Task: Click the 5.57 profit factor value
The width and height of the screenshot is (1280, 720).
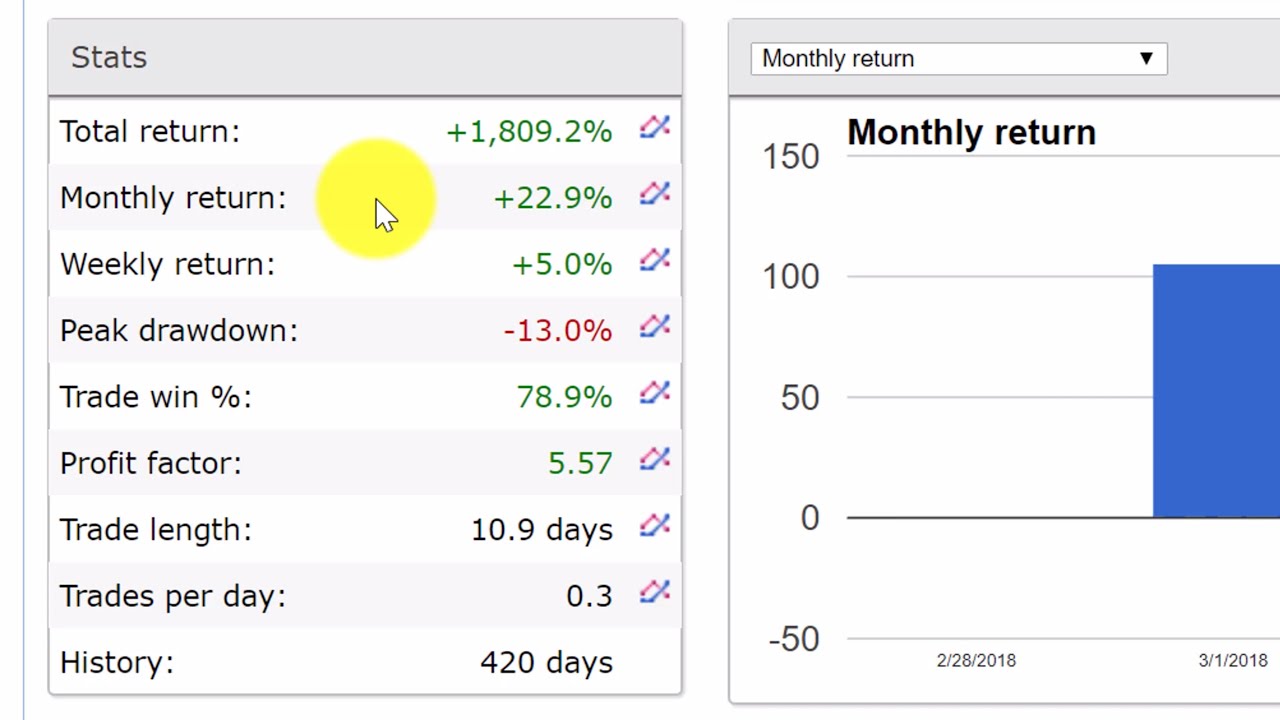Action: 580,463
